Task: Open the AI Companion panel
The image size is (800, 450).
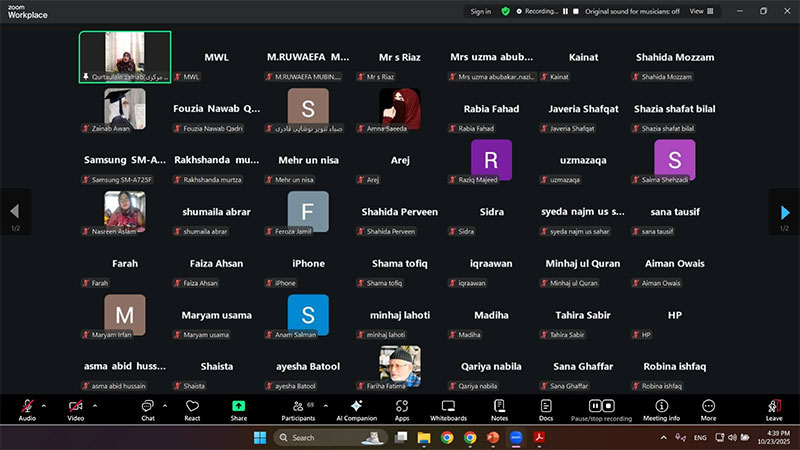Action: tap(357, 409)
